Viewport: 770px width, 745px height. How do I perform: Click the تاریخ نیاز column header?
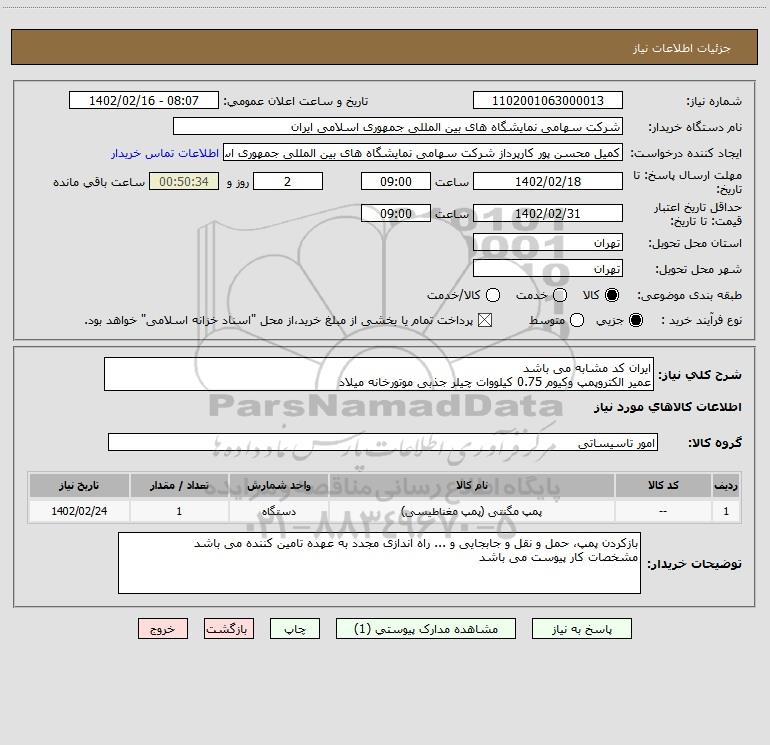79,485
